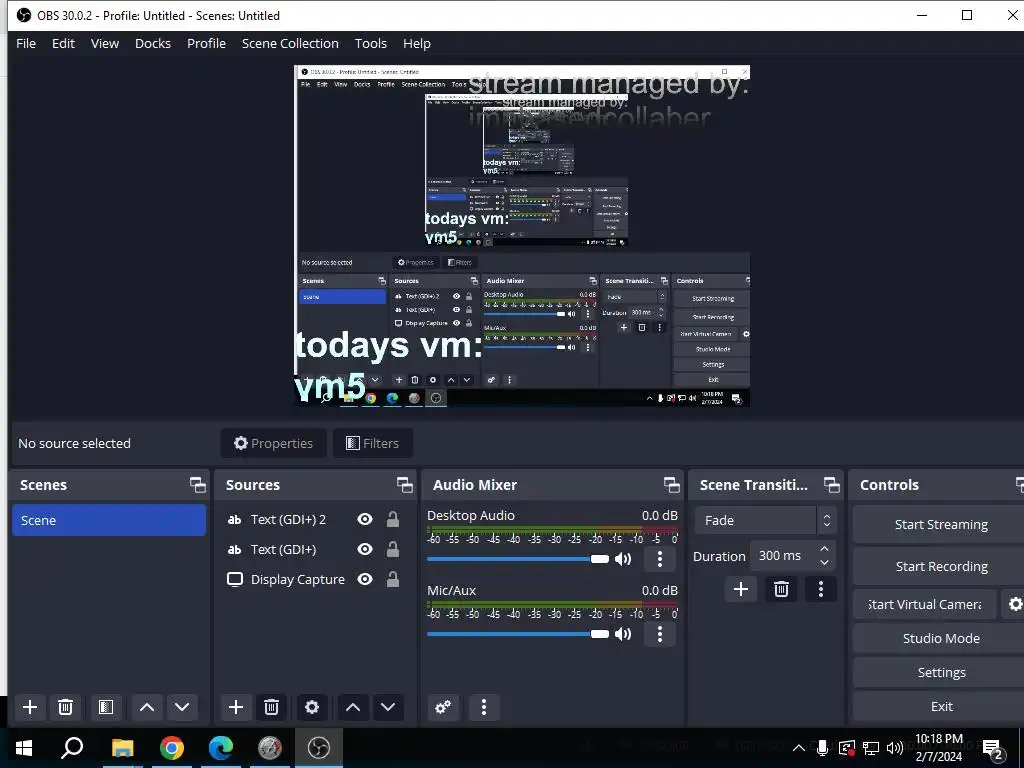Open the Edit menu
This screenshot has height=768, width=1024.
coord(63,43)
